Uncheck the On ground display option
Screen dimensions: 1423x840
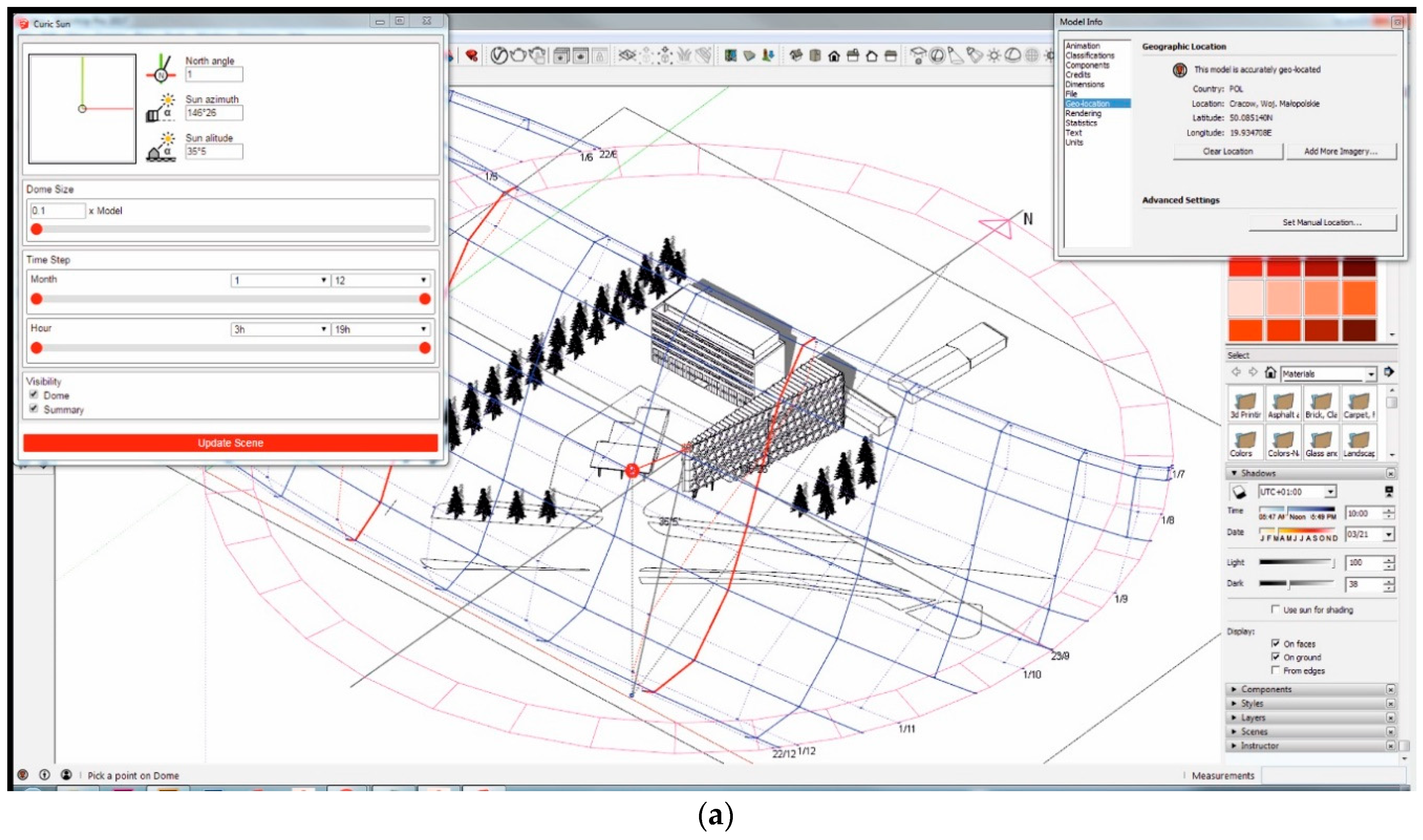coord(1275,657)
